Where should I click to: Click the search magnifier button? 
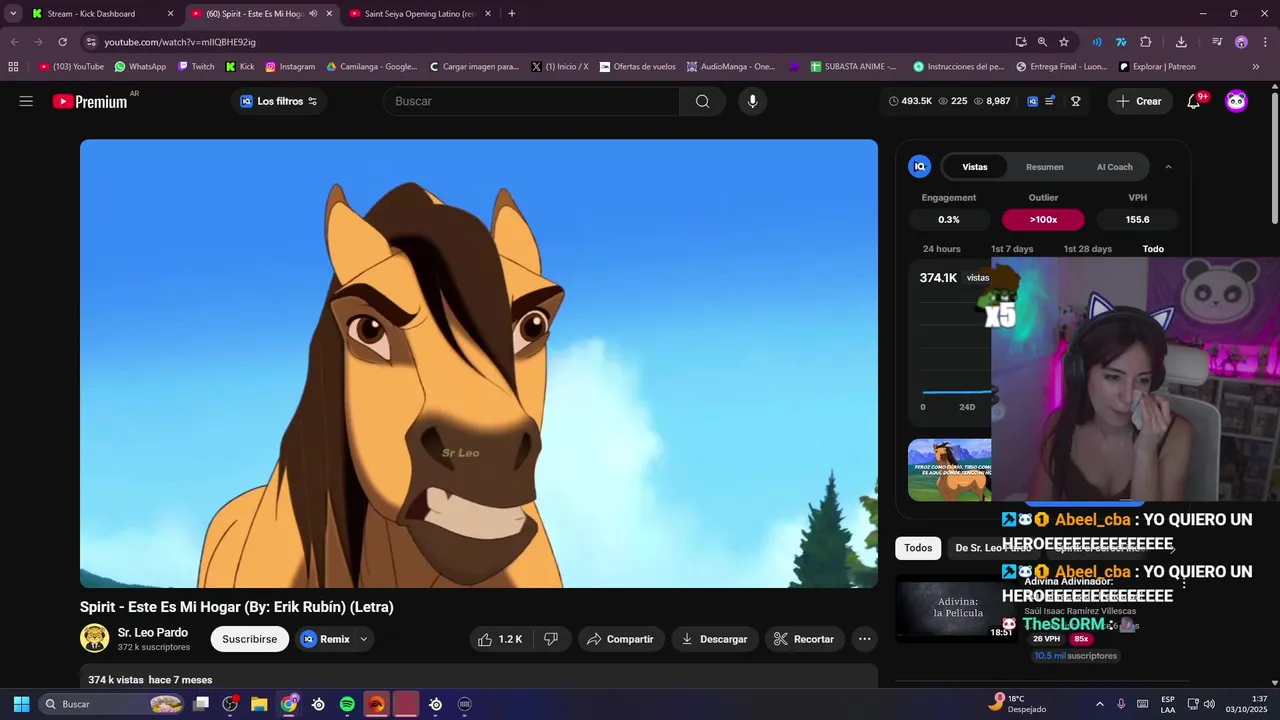pyautogui.click(x=702, y=101)
